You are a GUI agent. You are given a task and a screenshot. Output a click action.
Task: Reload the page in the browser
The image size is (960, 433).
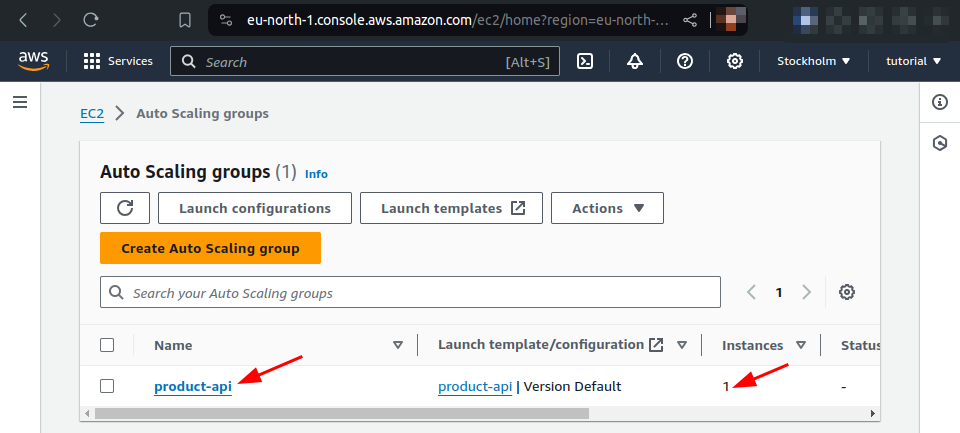pyautogui.click(x=91, y=21)
